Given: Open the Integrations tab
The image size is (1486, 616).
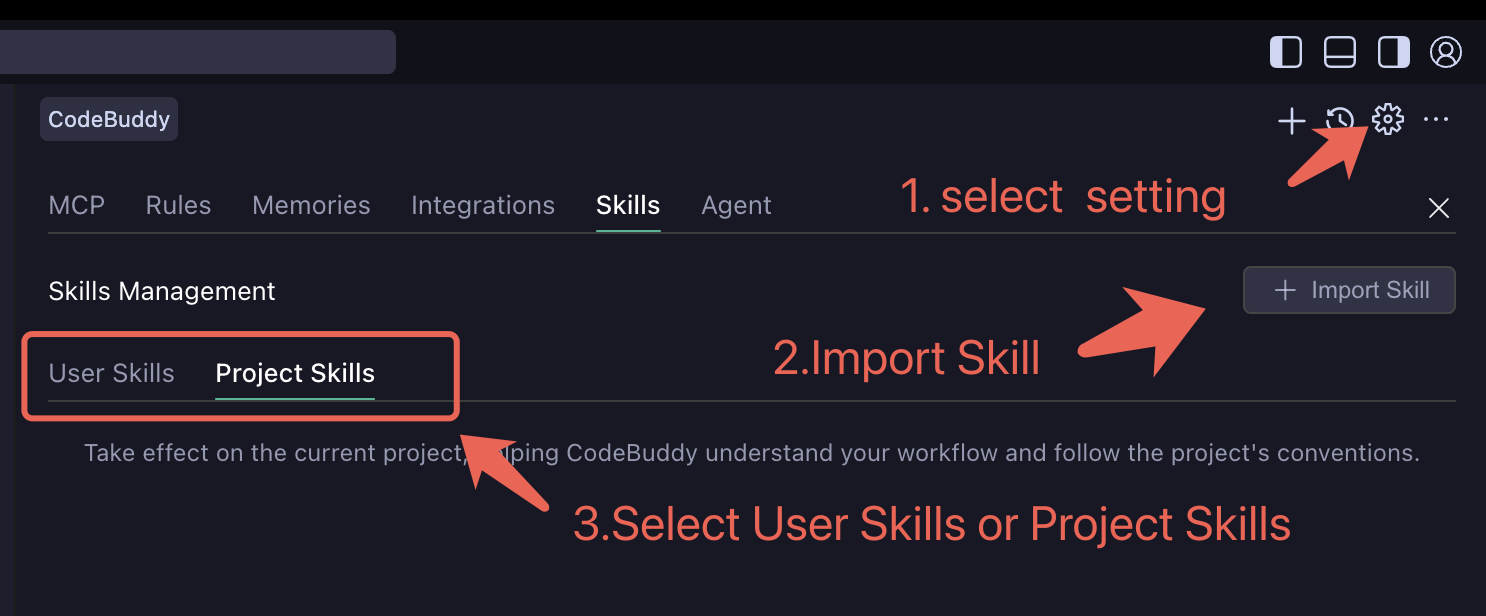Looking at the screenshot, I should [x=483, y=205].
